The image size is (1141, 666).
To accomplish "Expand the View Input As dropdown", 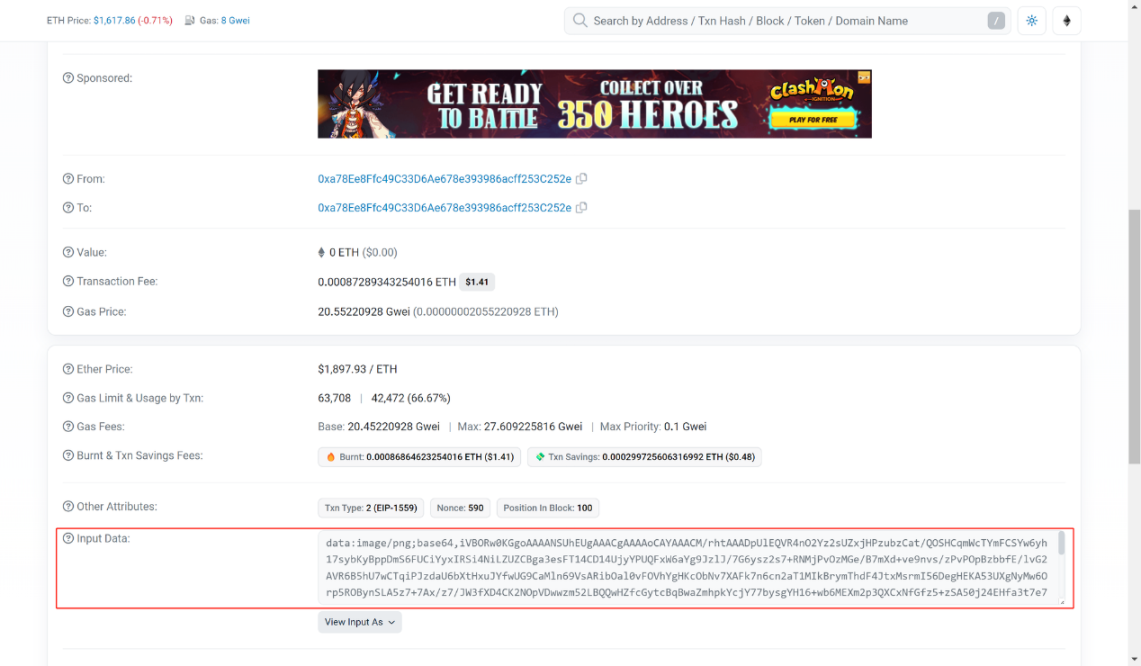I will [x=359, y=622].
